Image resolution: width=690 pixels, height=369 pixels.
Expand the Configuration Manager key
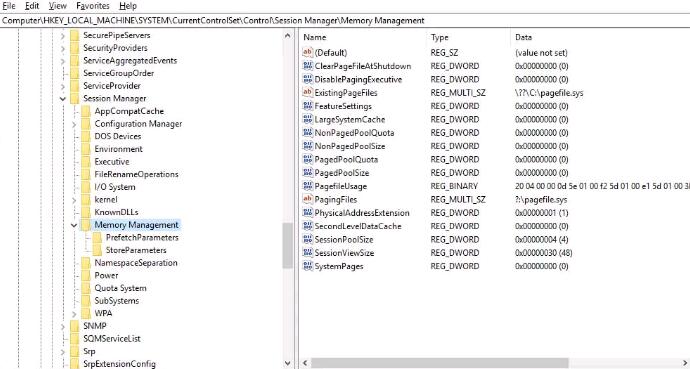[74, 124]
